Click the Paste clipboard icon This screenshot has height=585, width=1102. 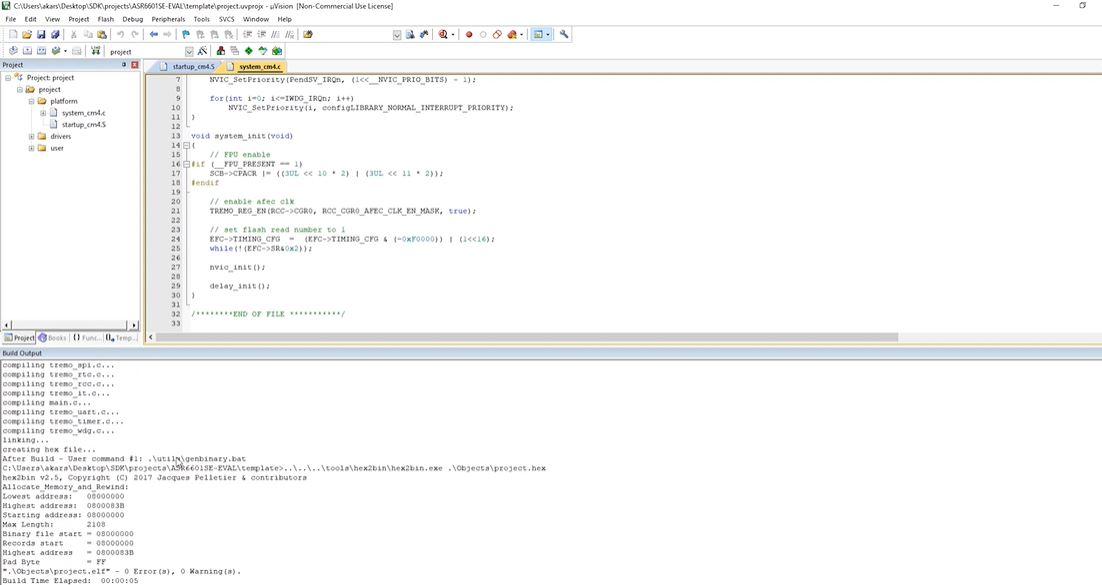coord(102,34)
